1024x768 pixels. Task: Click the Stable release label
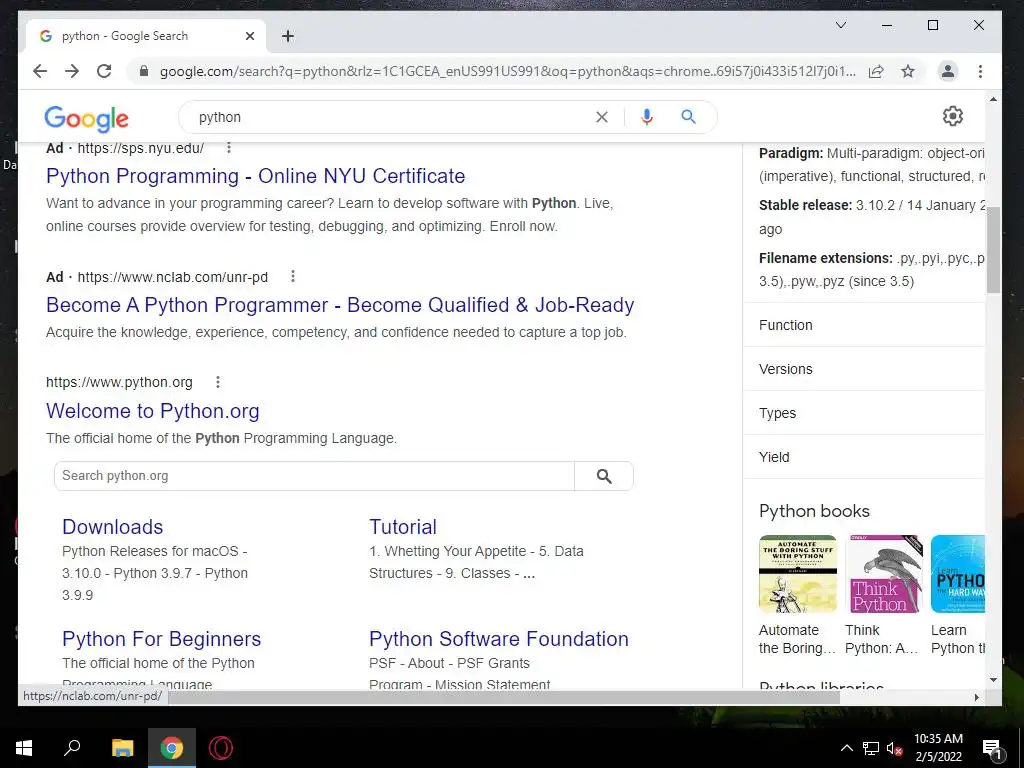click(x=805, y=205)
